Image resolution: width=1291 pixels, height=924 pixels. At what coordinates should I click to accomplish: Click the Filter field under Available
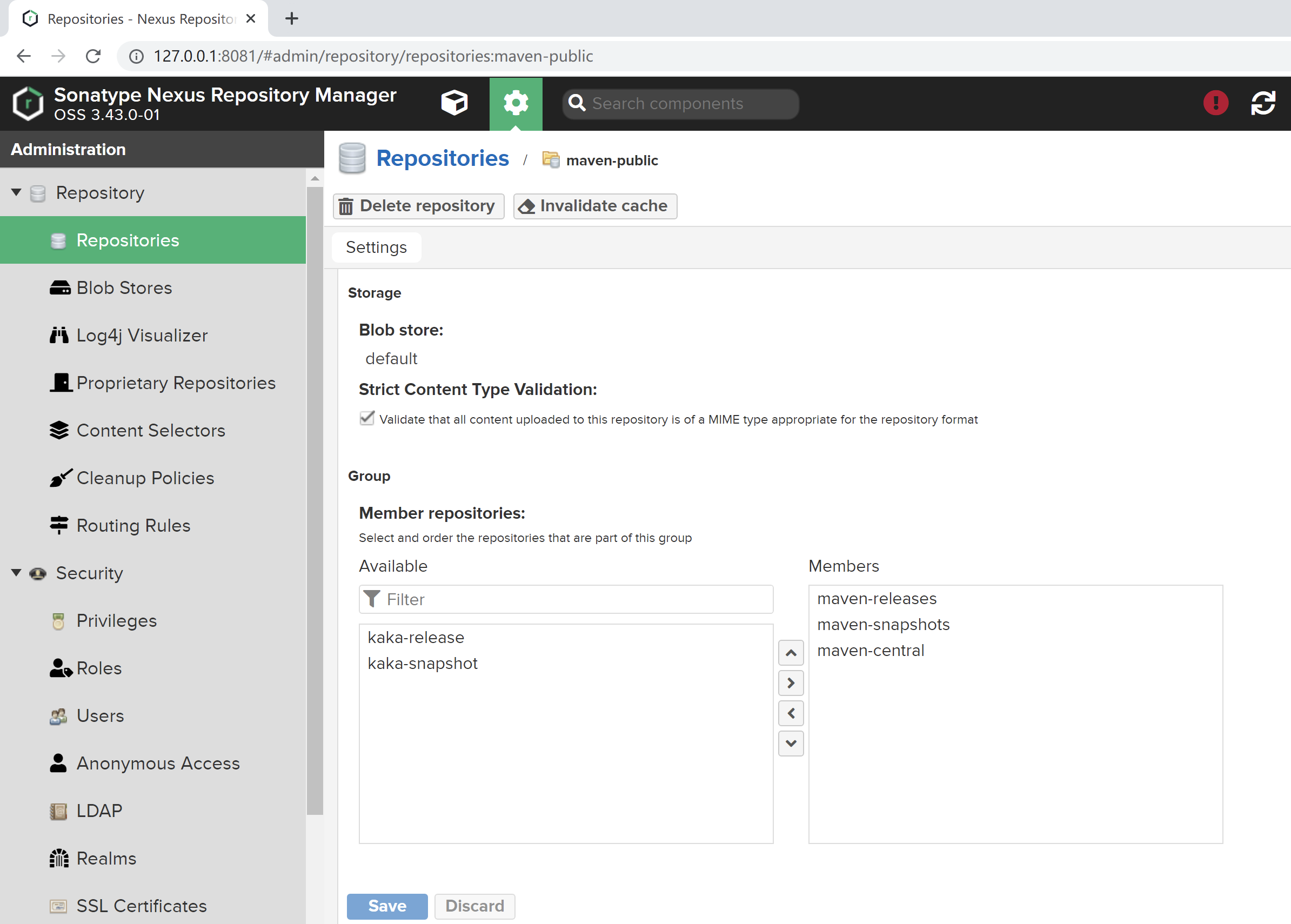coord(574,599)
